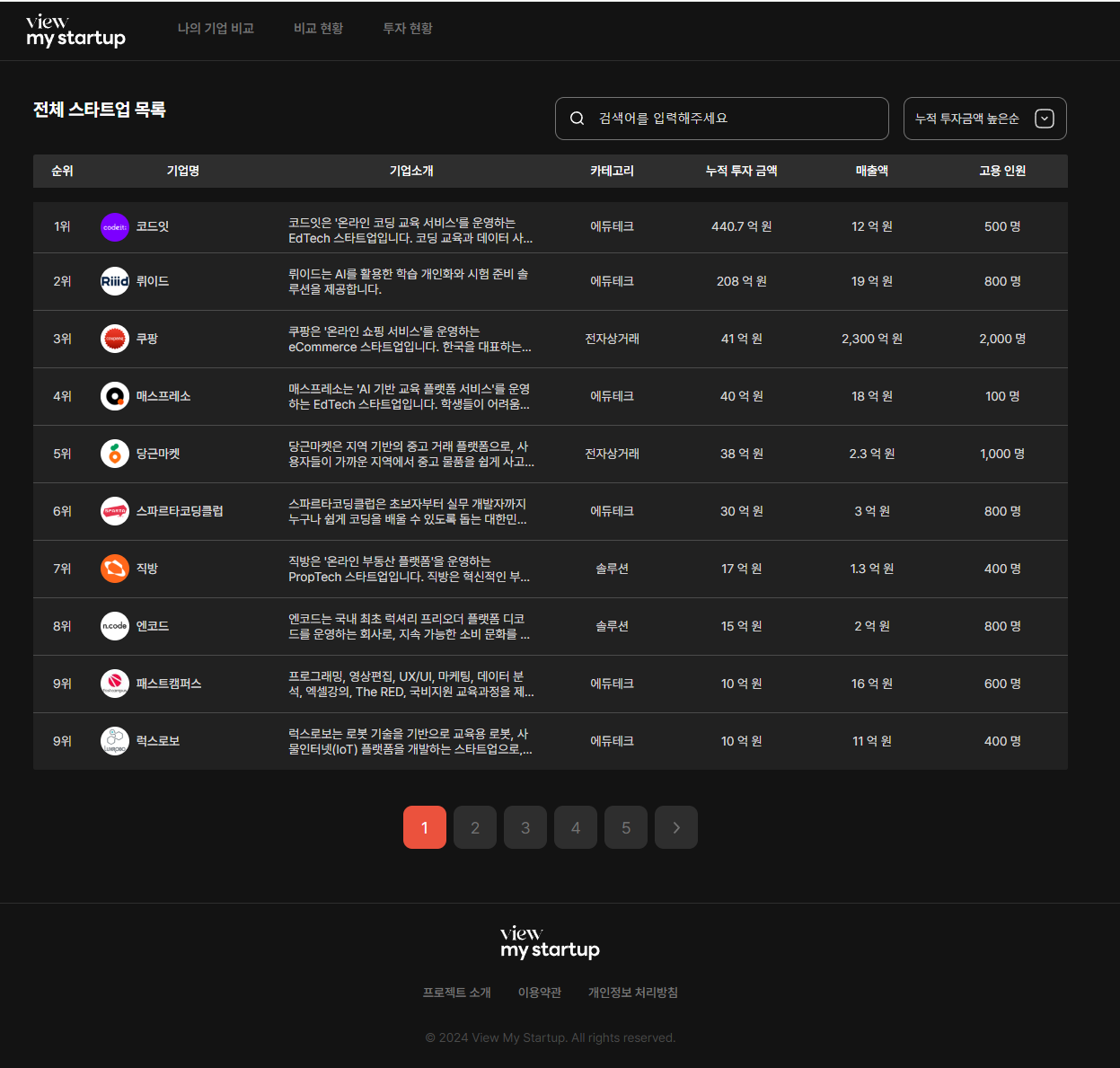Click the 뤼이드 Riiid logo icon
The width and height of the screenshot is (1120, 1068).
click(115, 281)
